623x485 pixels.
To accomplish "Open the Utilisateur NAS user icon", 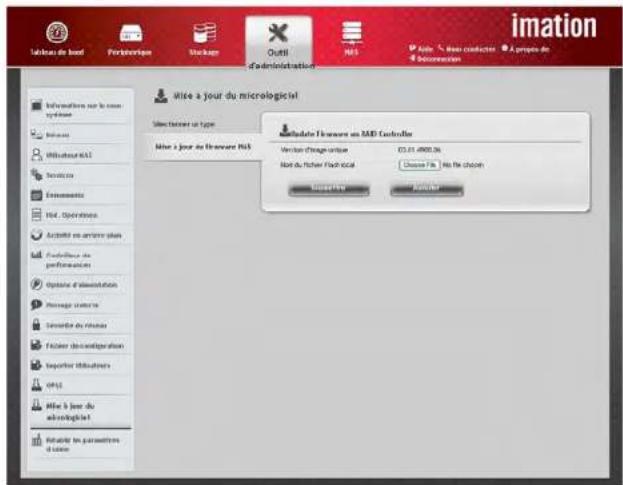I will pos(37,155).
